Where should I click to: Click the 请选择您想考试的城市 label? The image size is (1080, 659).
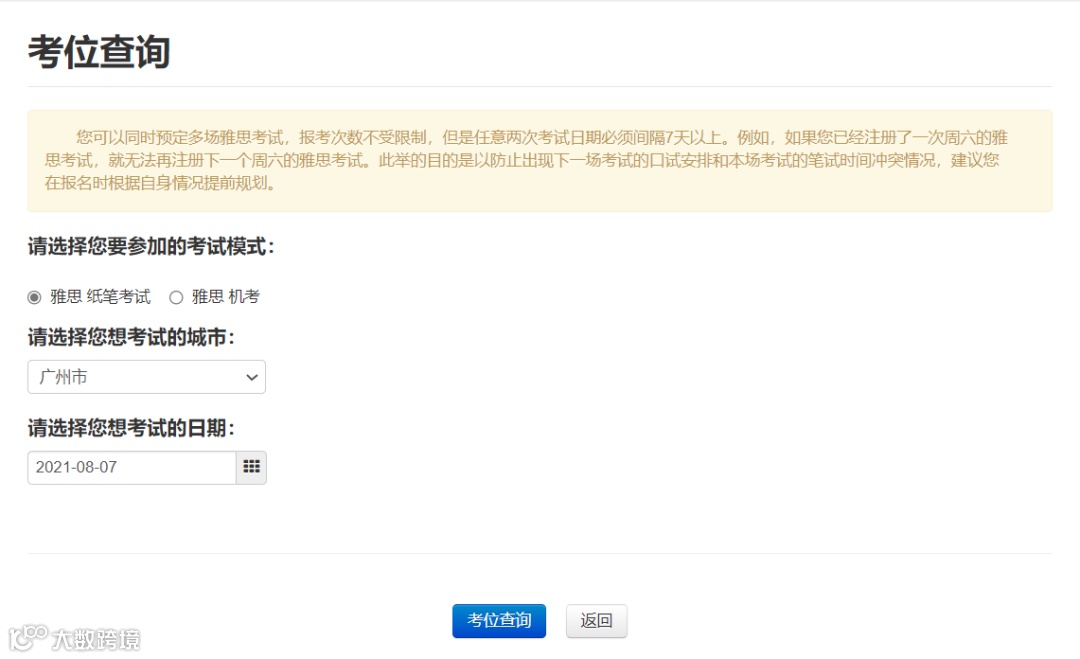[131, 337]
